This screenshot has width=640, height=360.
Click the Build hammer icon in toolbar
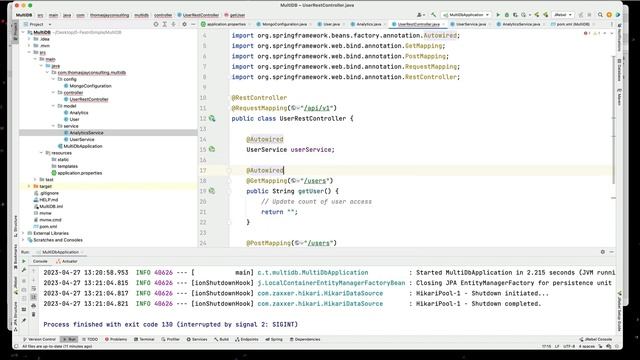coord(433,15)
